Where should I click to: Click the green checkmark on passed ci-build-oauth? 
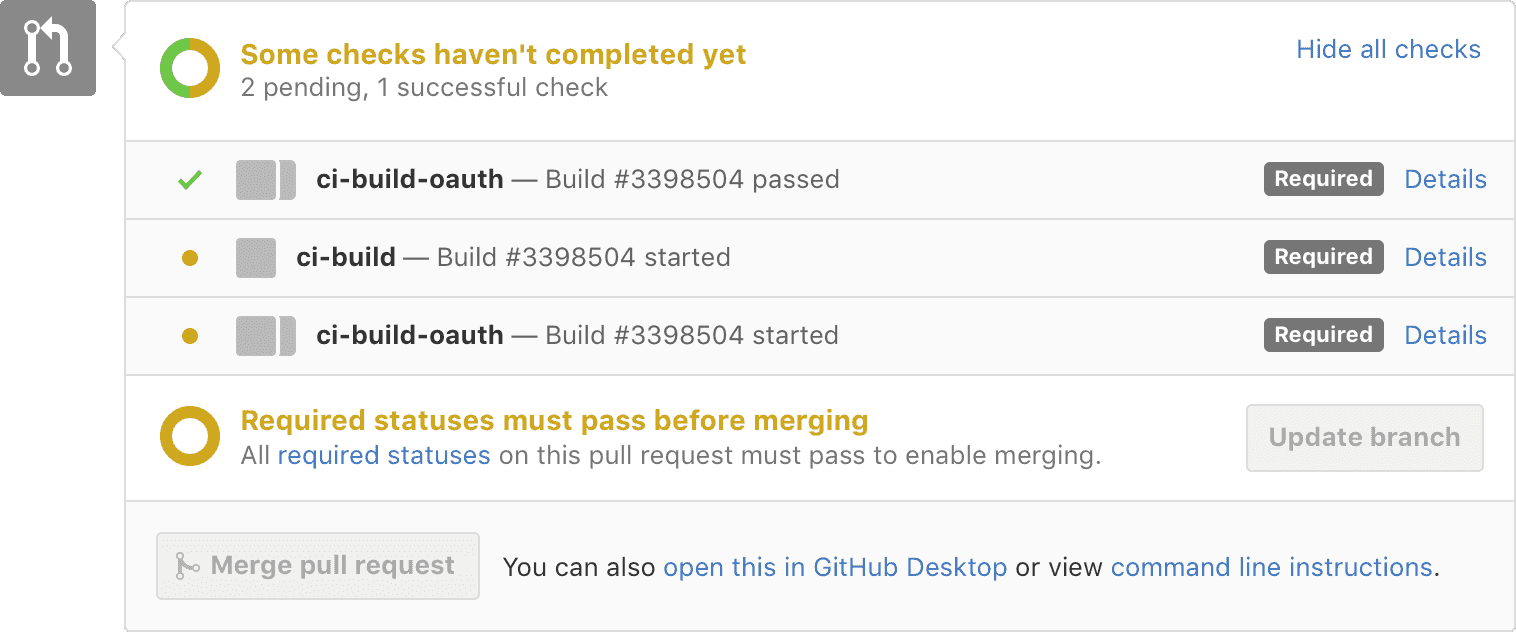[x=190, y=180]
